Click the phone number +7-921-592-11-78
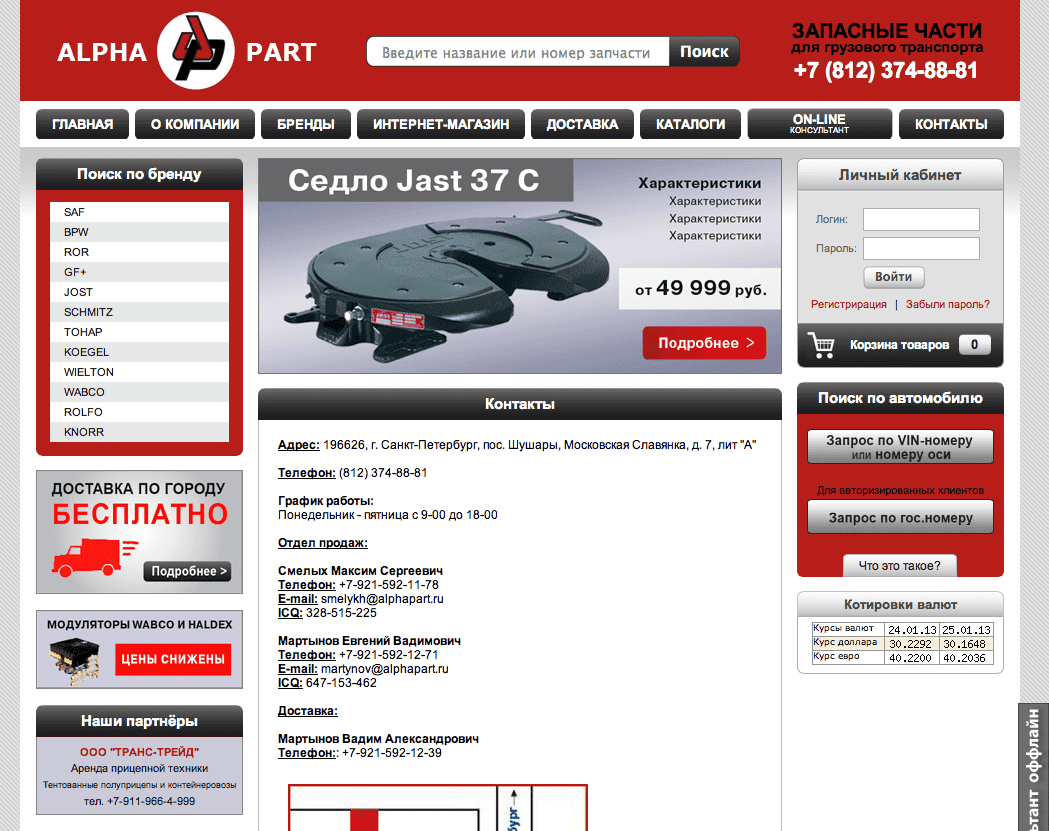Screen dimensions: 1049x831 point(389,585)
